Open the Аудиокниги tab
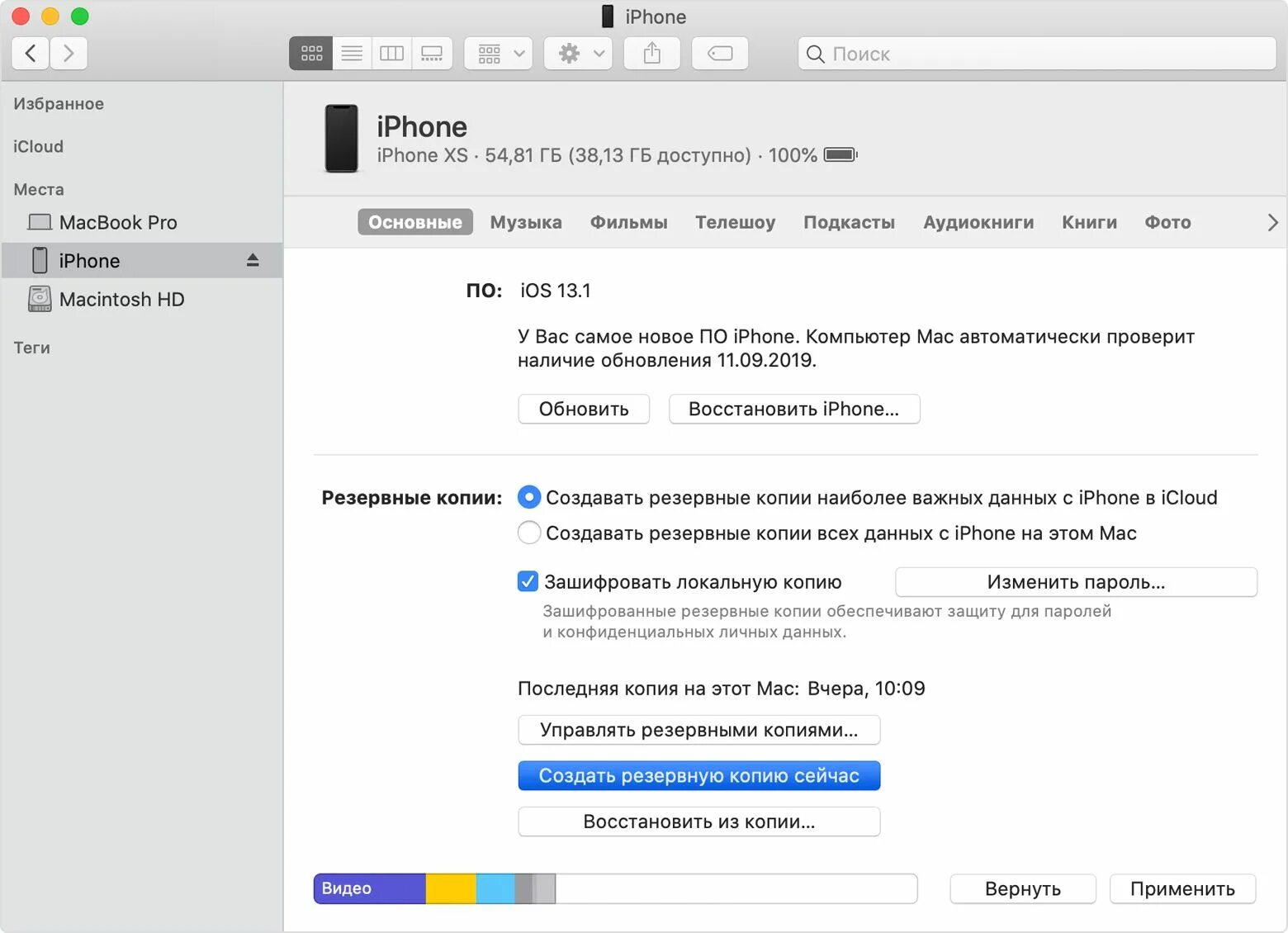The width and height of the screenshot is (1288, 933). click(978, 222)
